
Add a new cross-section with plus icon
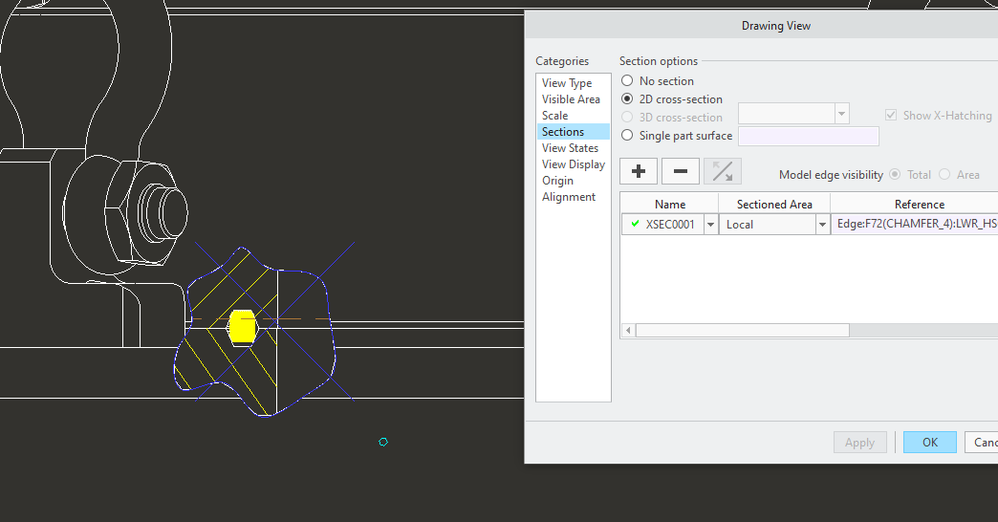pyautogui.click(x=638, y=171)
